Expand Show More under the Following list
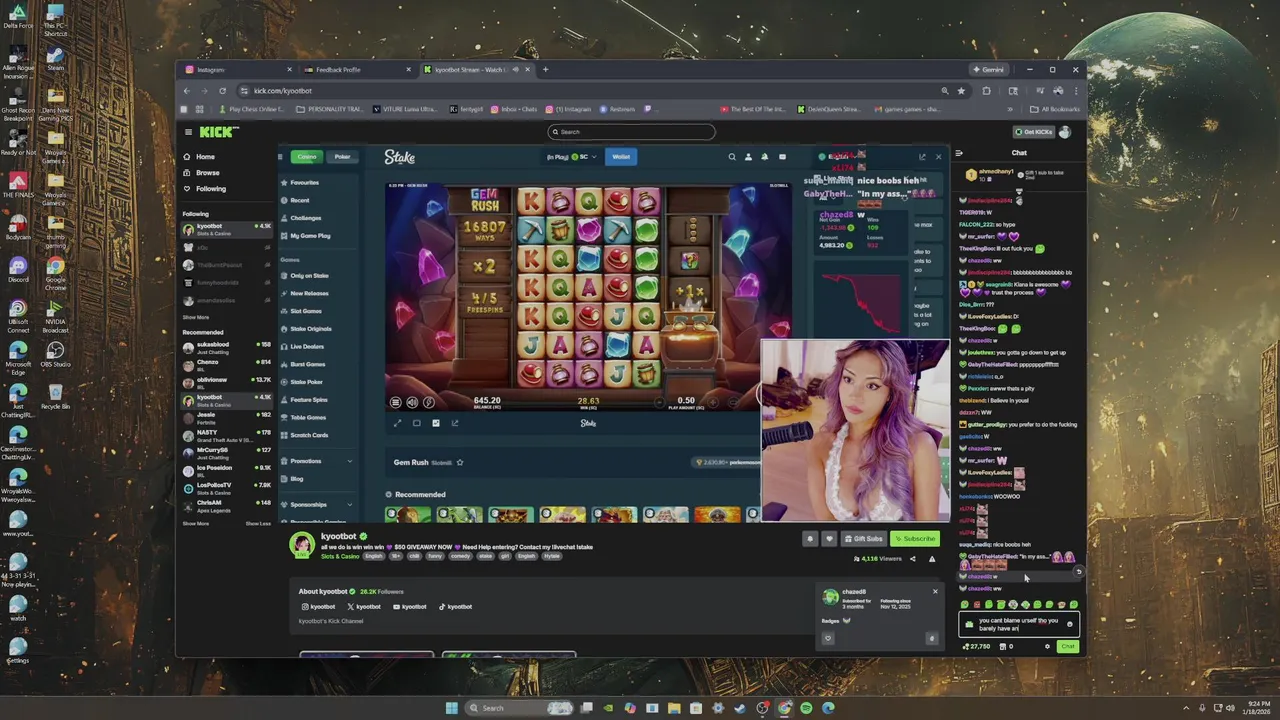The height and width of the screenshot is (720, 1280). click(x=196, y=317)
